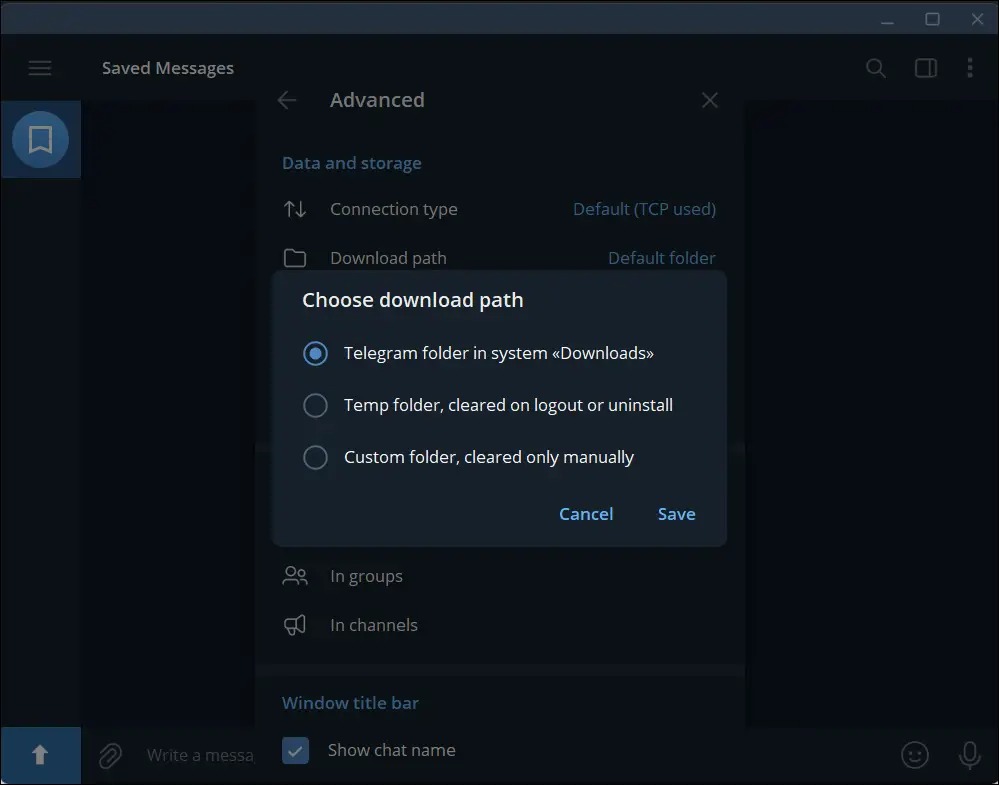Close the Advanced settings panel
This screenshot has height=785, width=999.
point(710,100)
